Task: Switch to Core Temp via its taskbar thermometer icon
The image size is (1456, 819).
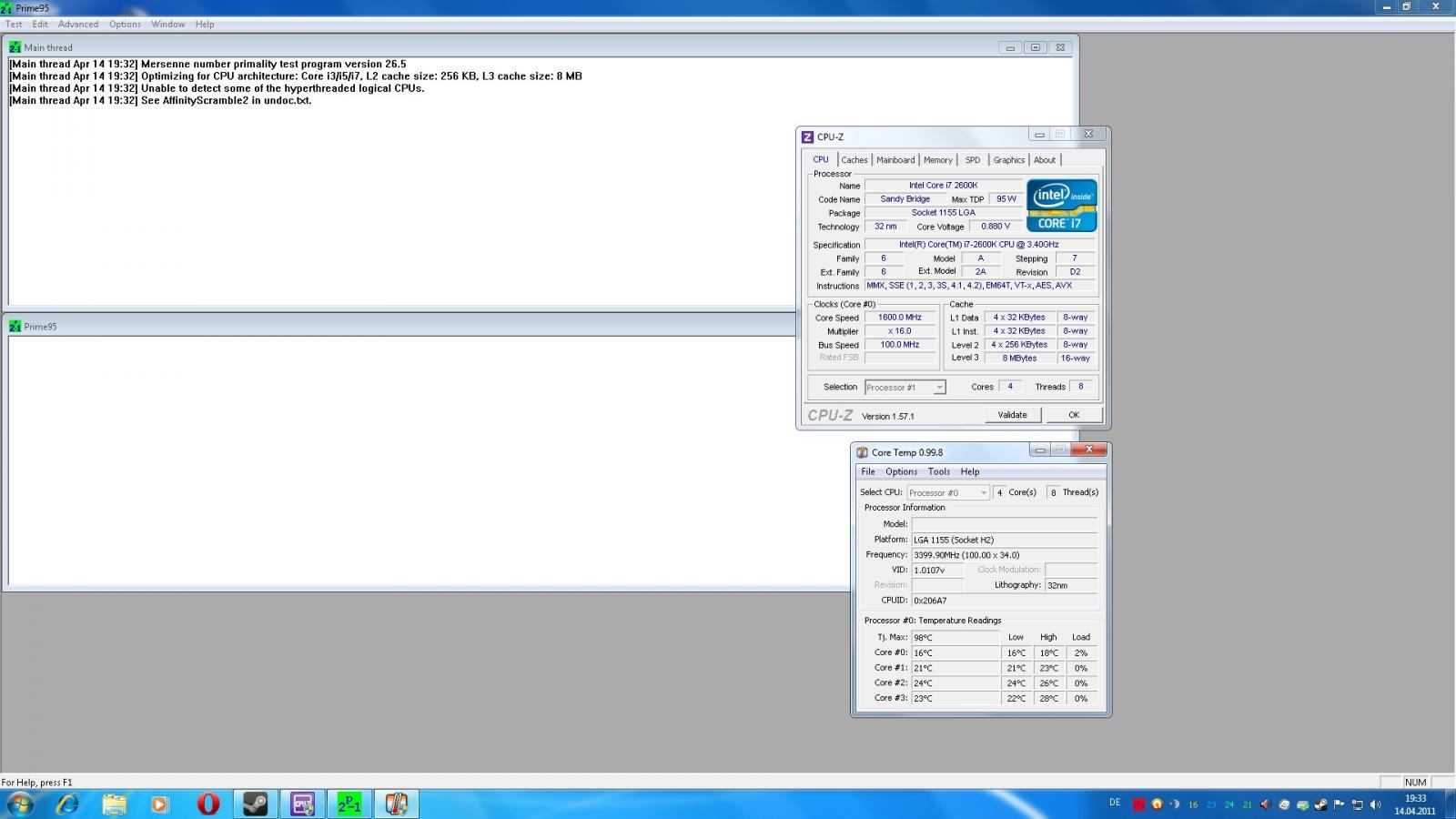Action: pos(396,804)
